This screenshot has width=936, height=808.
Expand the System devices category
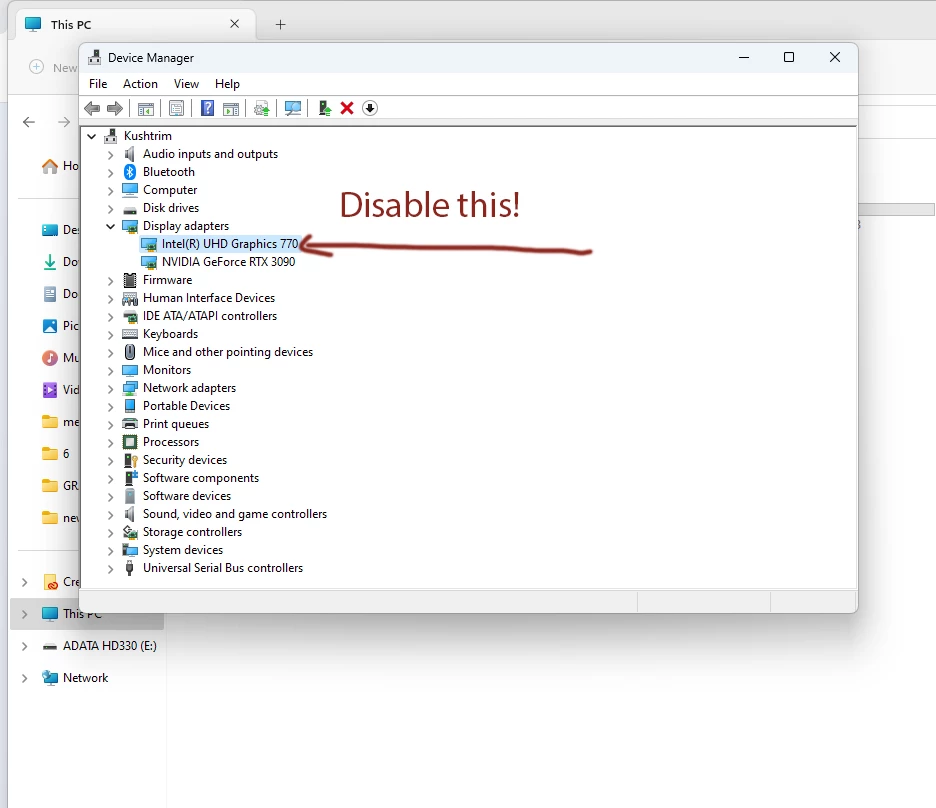coord(110,551)
